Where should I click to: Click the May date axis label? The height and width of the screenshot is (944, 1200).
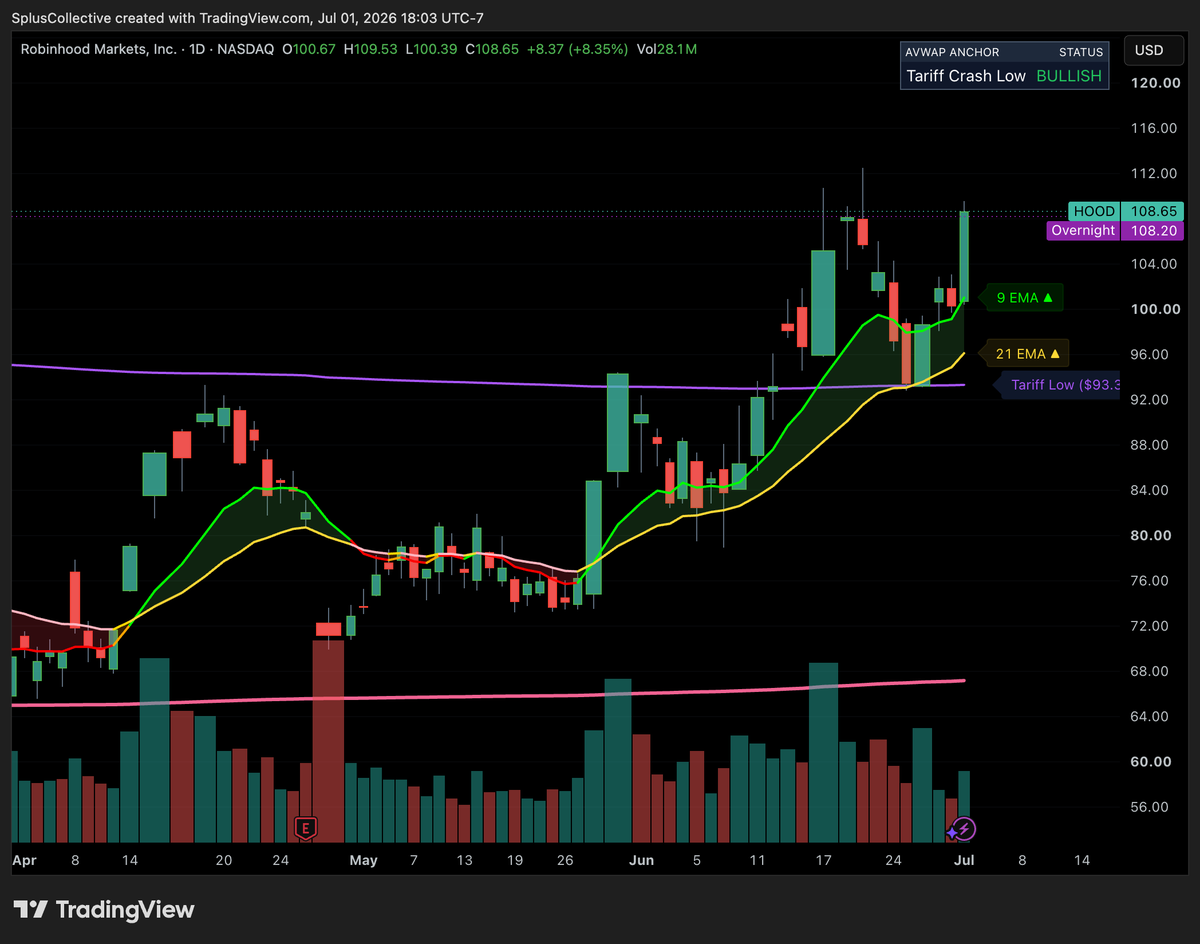click(364, 860)
